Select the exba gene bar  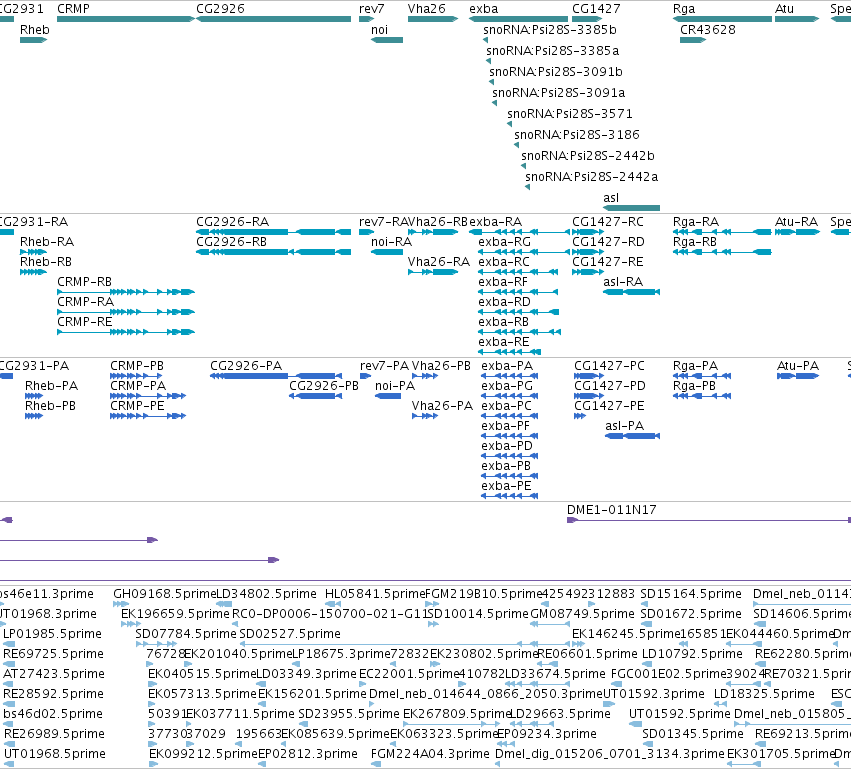click(x=518, y=19)
